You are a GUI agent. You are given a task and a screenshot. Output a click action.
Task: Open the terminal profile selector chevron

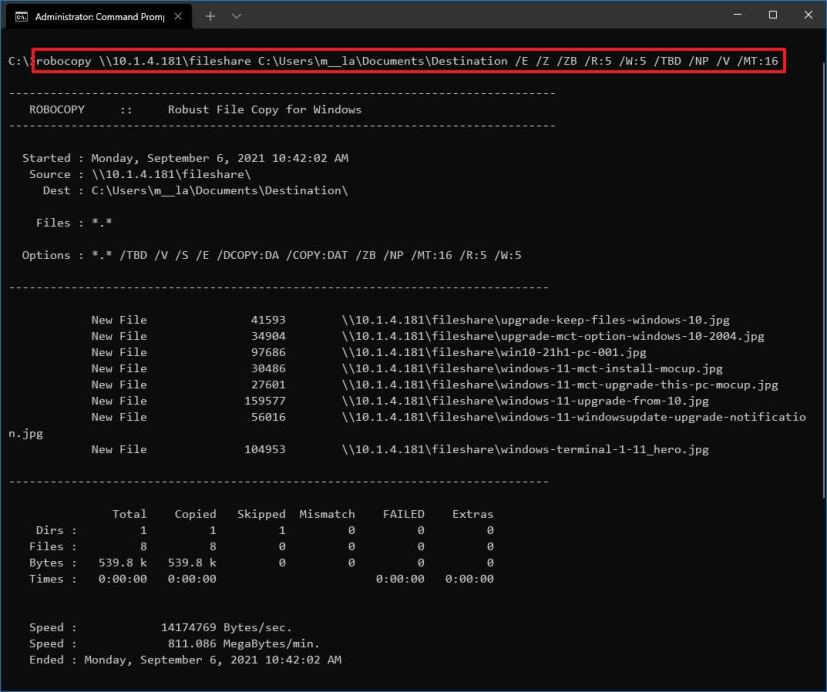pos(236,16)
